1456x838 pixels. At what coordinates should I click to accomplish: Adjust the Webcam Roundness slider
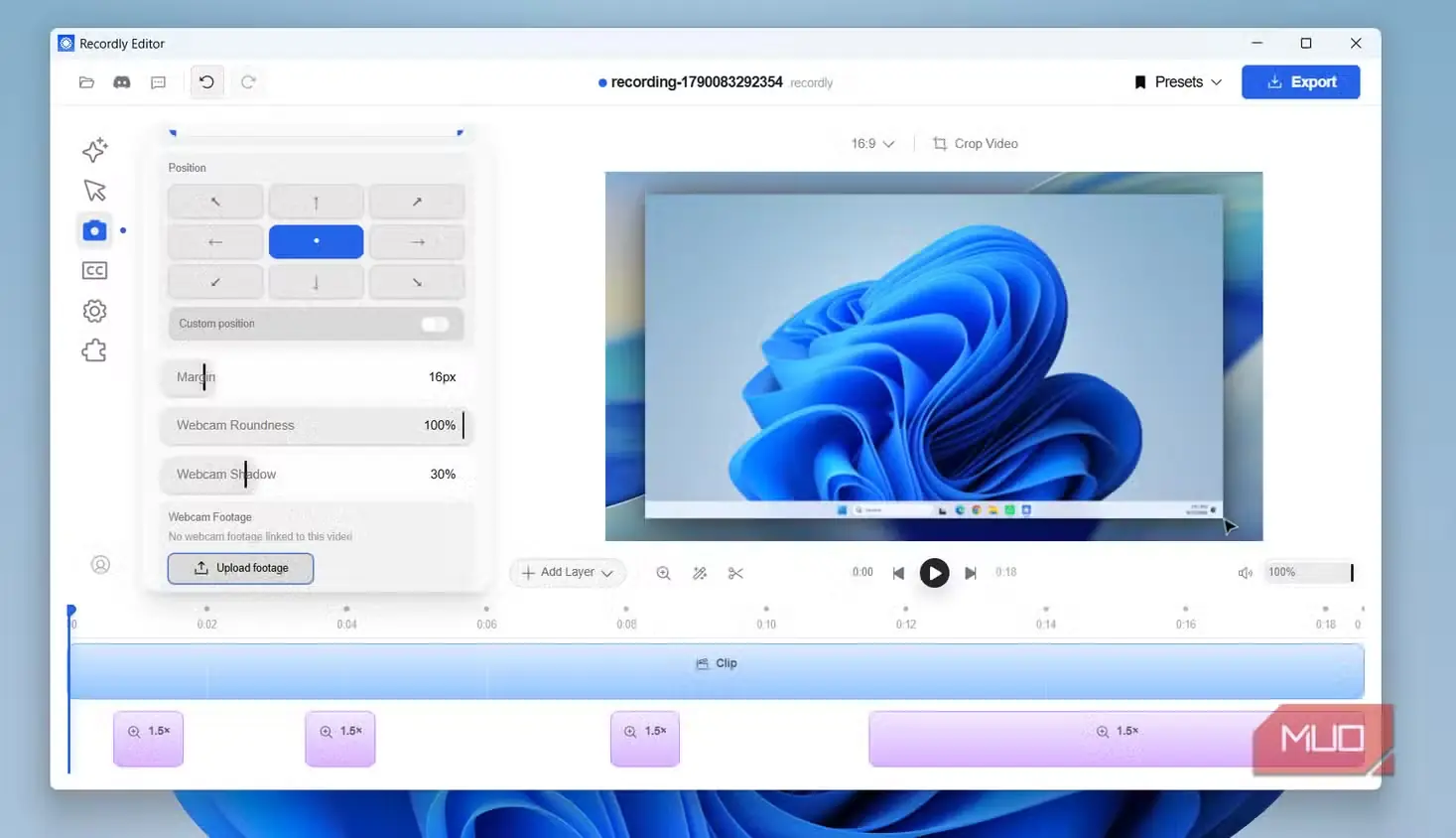(316, 425)
